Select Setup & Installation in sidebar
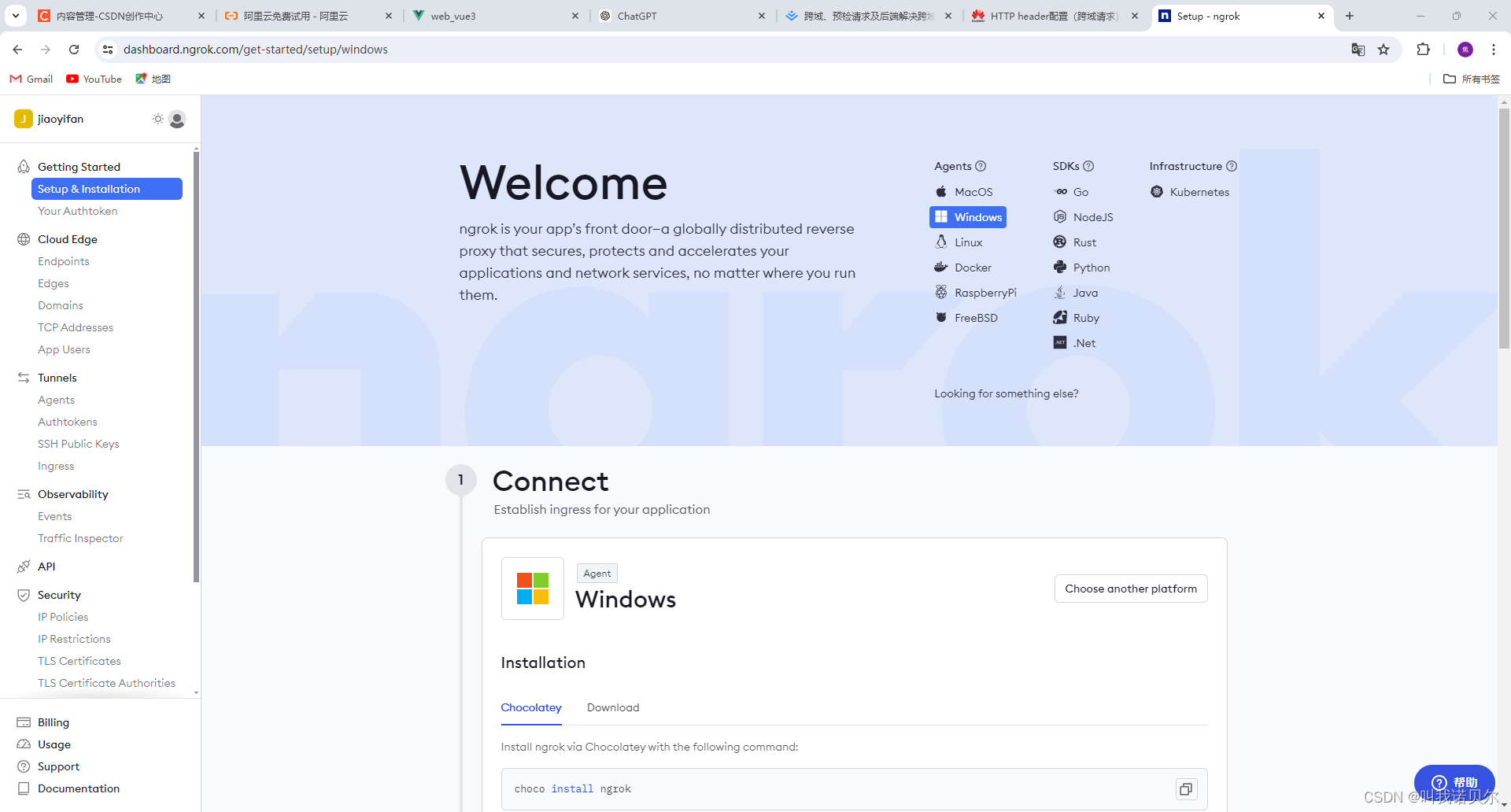Viewport: 1511px width, 812px height. click(x=107, y=189)
